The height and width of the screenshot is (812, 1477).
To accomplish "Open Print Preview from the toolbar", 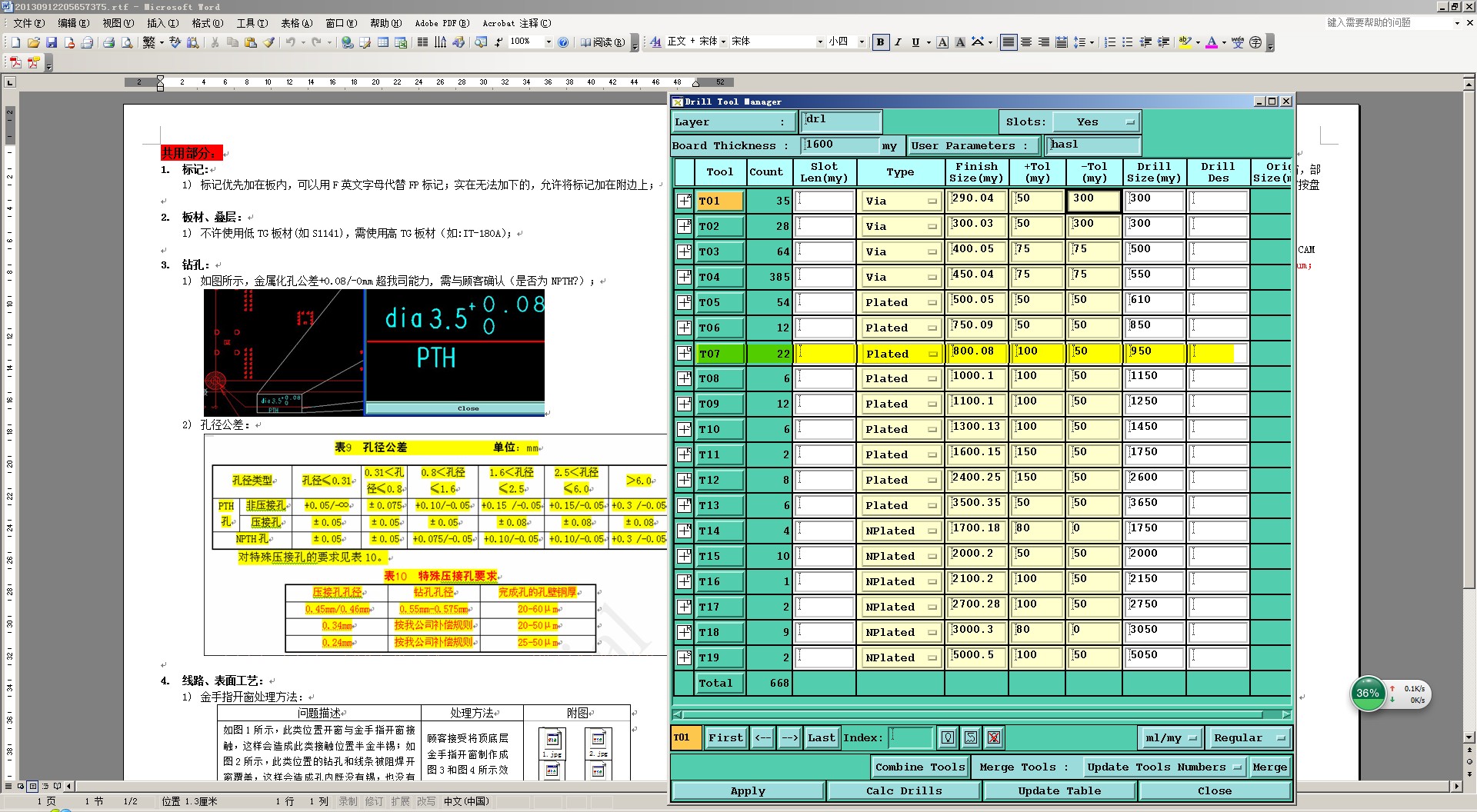I will 127,42.
